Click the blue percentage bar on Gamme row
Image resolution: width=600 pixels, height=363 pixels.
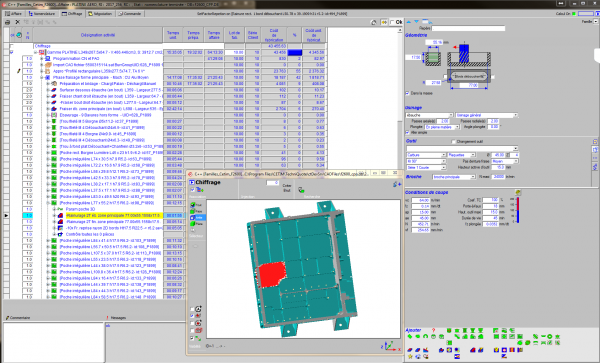[x=295, y=52]
